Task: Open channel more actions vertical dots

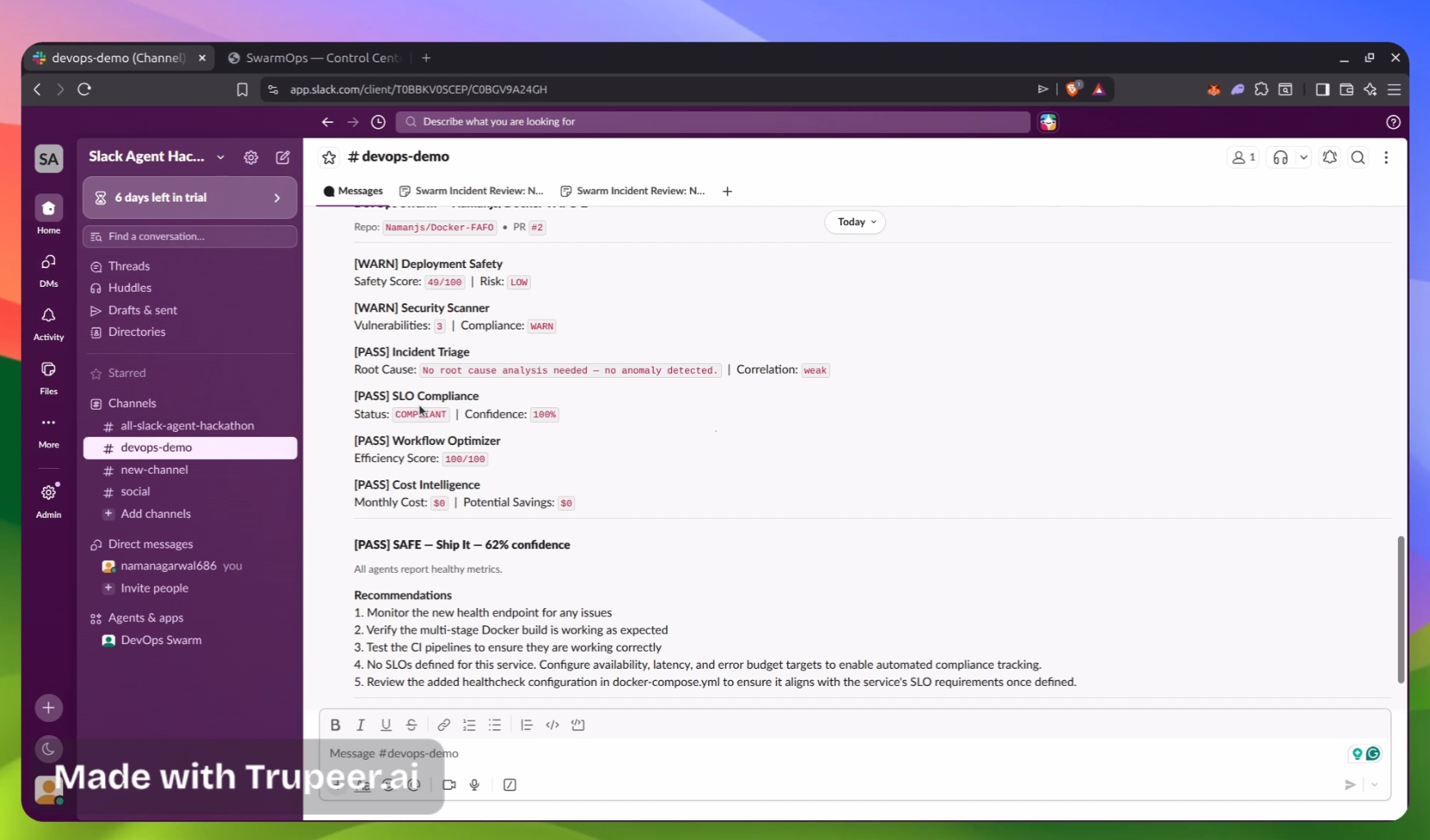Action: click(x=1386, y=157)
